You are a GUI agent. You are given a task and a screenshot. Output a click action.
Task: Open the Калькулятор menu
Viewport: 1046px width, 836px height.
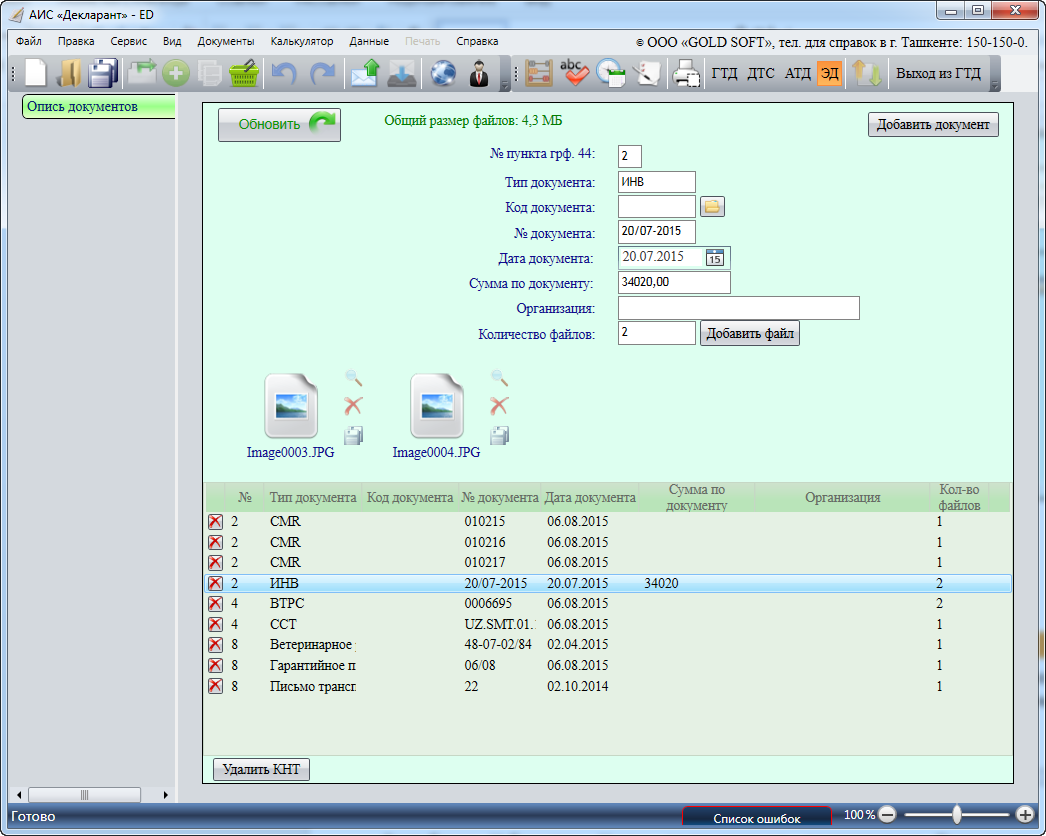(302, 41)
